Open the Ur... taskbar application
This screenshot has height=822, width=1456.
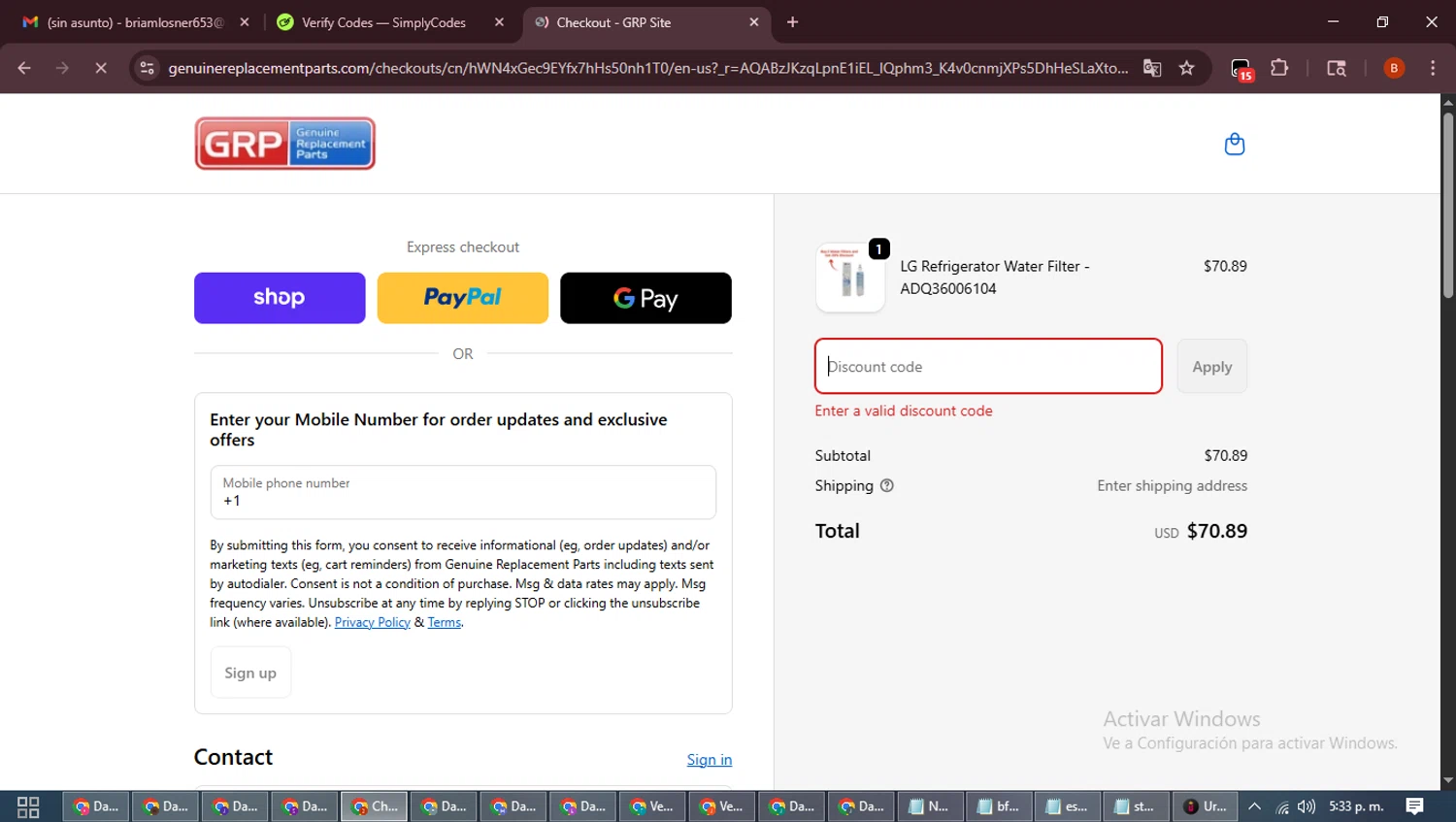[1206, 806]
